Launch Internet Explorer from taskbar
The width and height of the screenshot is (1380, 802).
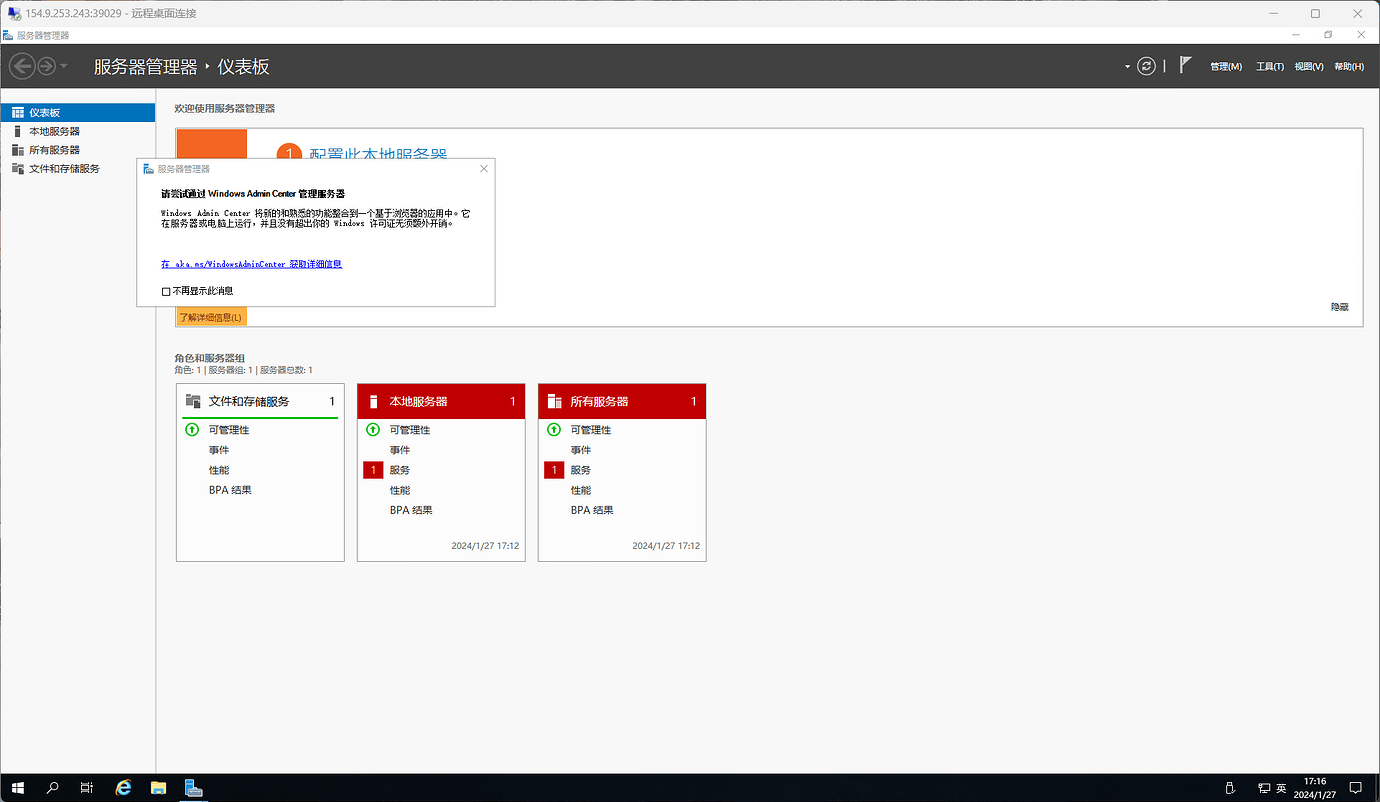tap(123, 788)
